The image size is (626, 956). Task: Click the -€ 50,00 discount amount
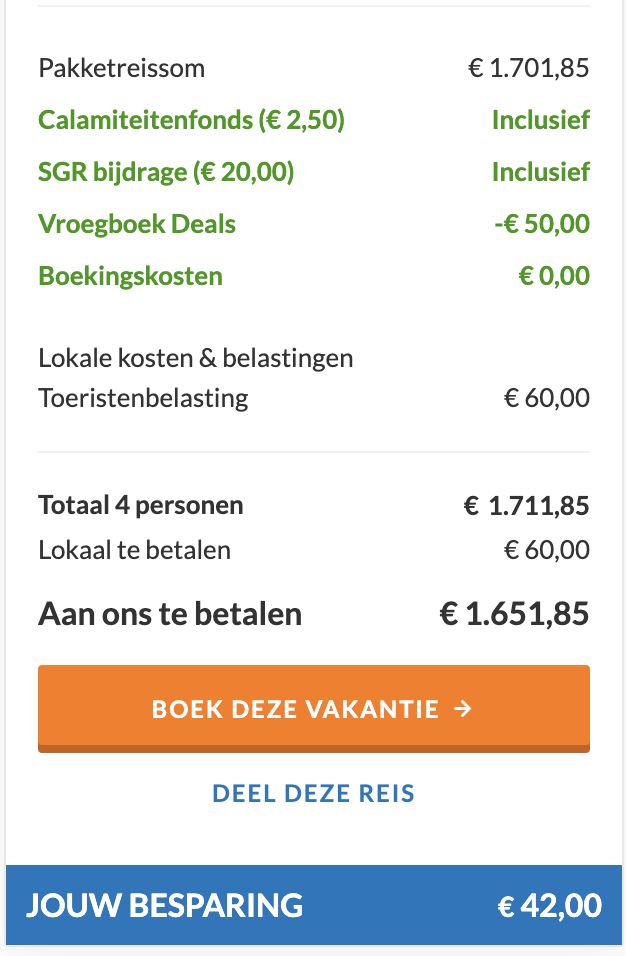pyautogui.click(x=541, y=224)
